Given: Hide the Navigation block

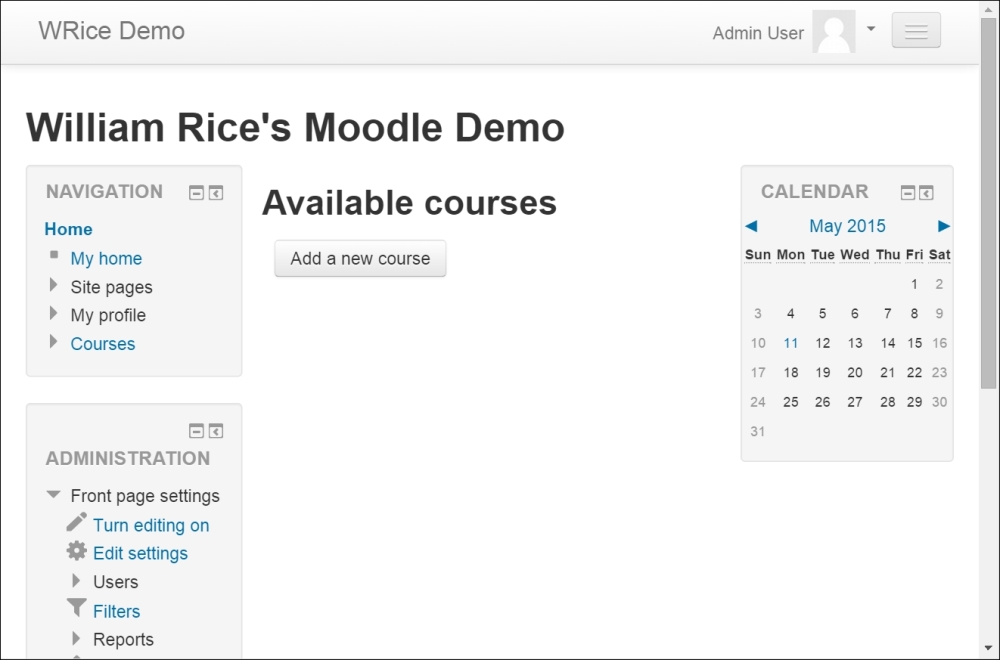Looking at the screenshot, I should click(196, 193).
